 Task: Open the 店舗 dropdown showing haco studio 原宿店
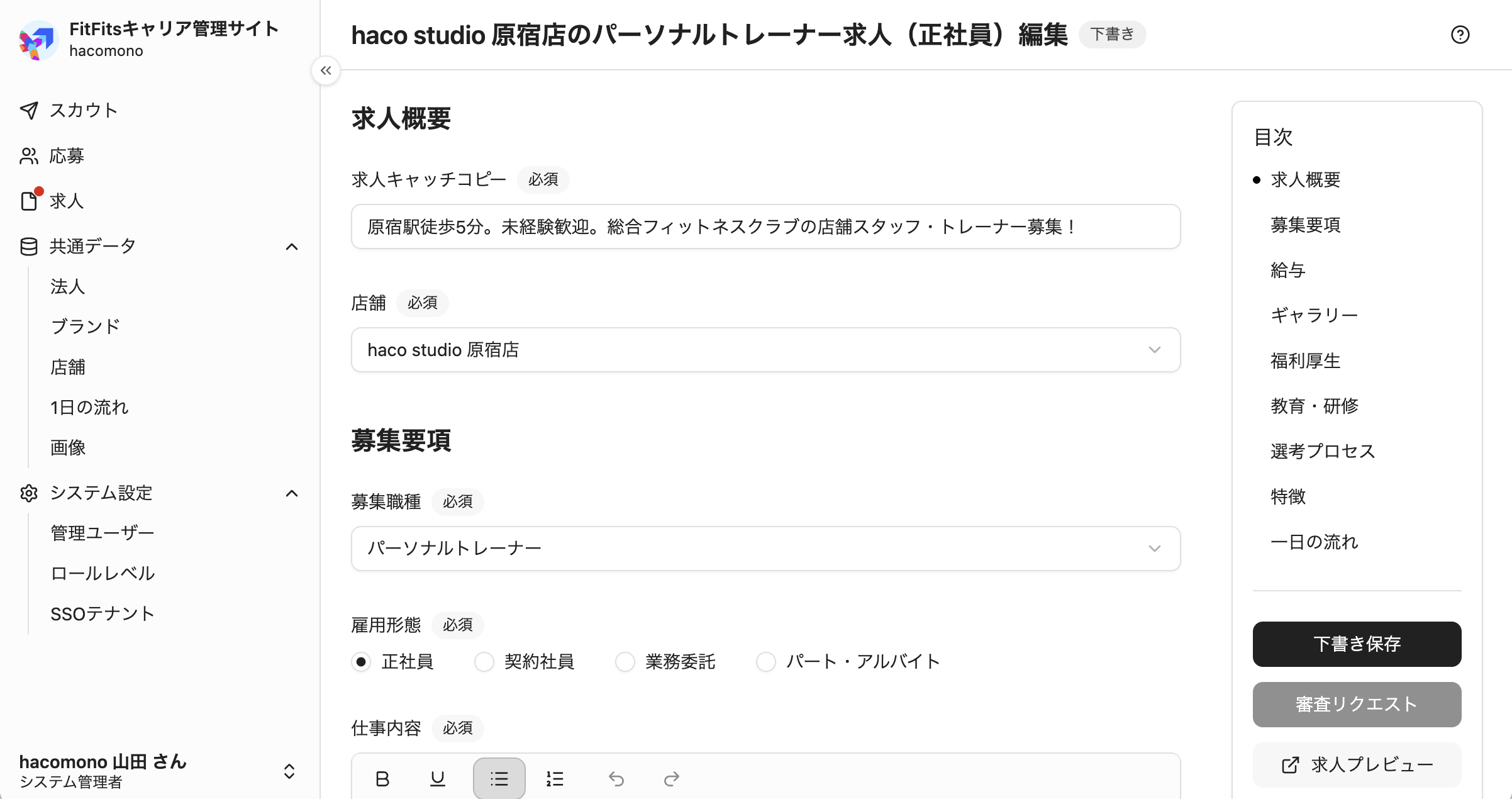[x=765, y=350]
